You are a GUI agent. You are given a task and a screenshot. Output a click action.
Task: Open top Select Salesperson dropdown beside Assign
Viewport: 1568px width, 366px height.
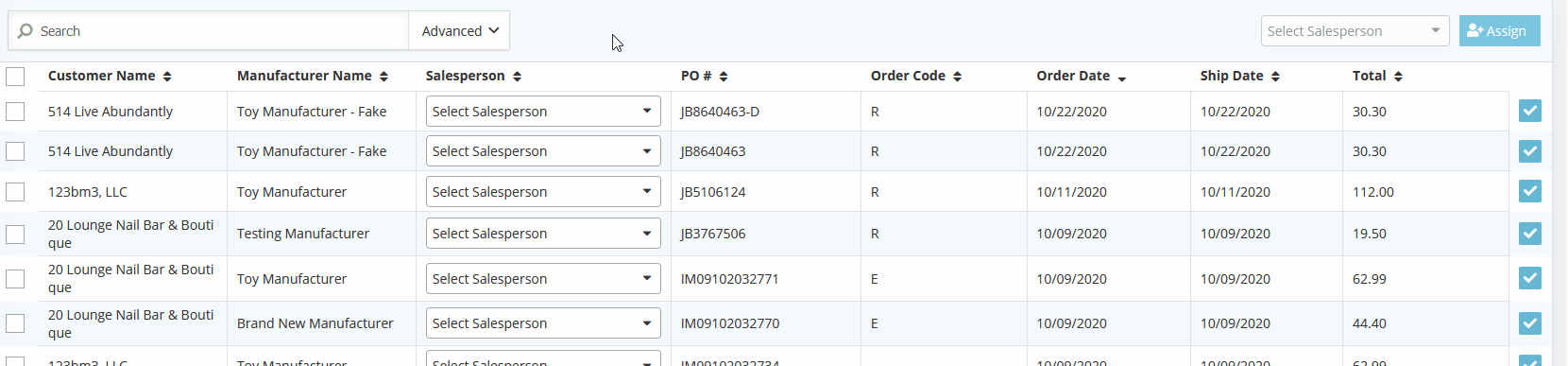[1355, 31]
